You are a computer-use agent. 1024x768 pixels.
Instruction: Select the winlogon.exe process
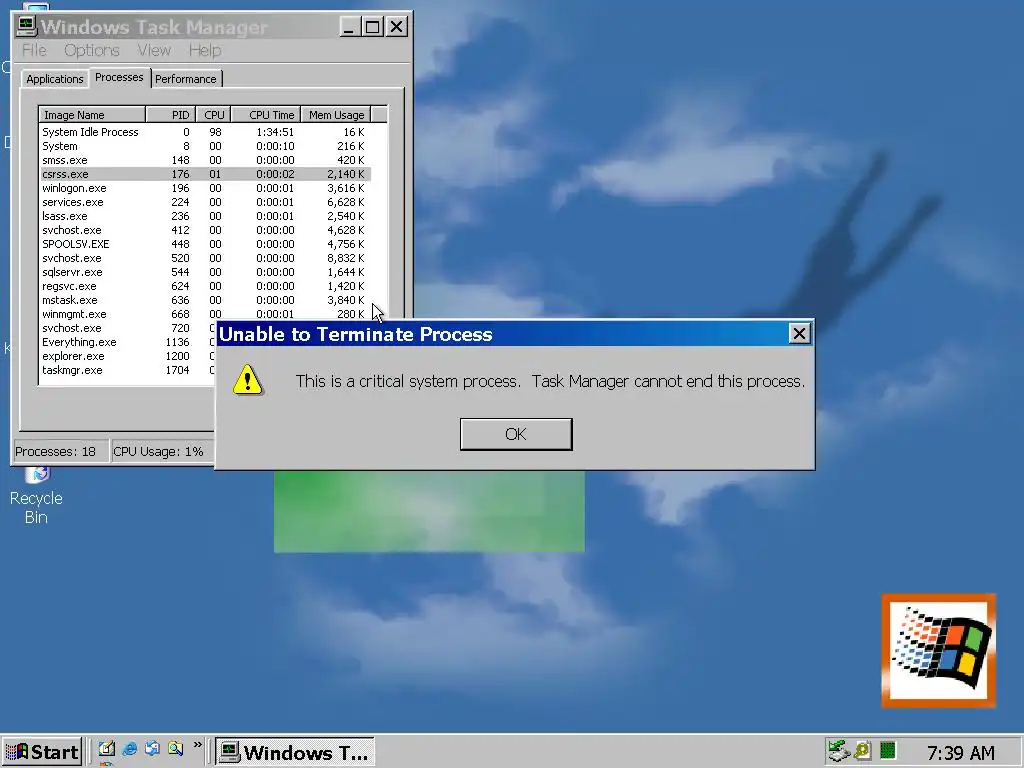(x=205, y=188)
